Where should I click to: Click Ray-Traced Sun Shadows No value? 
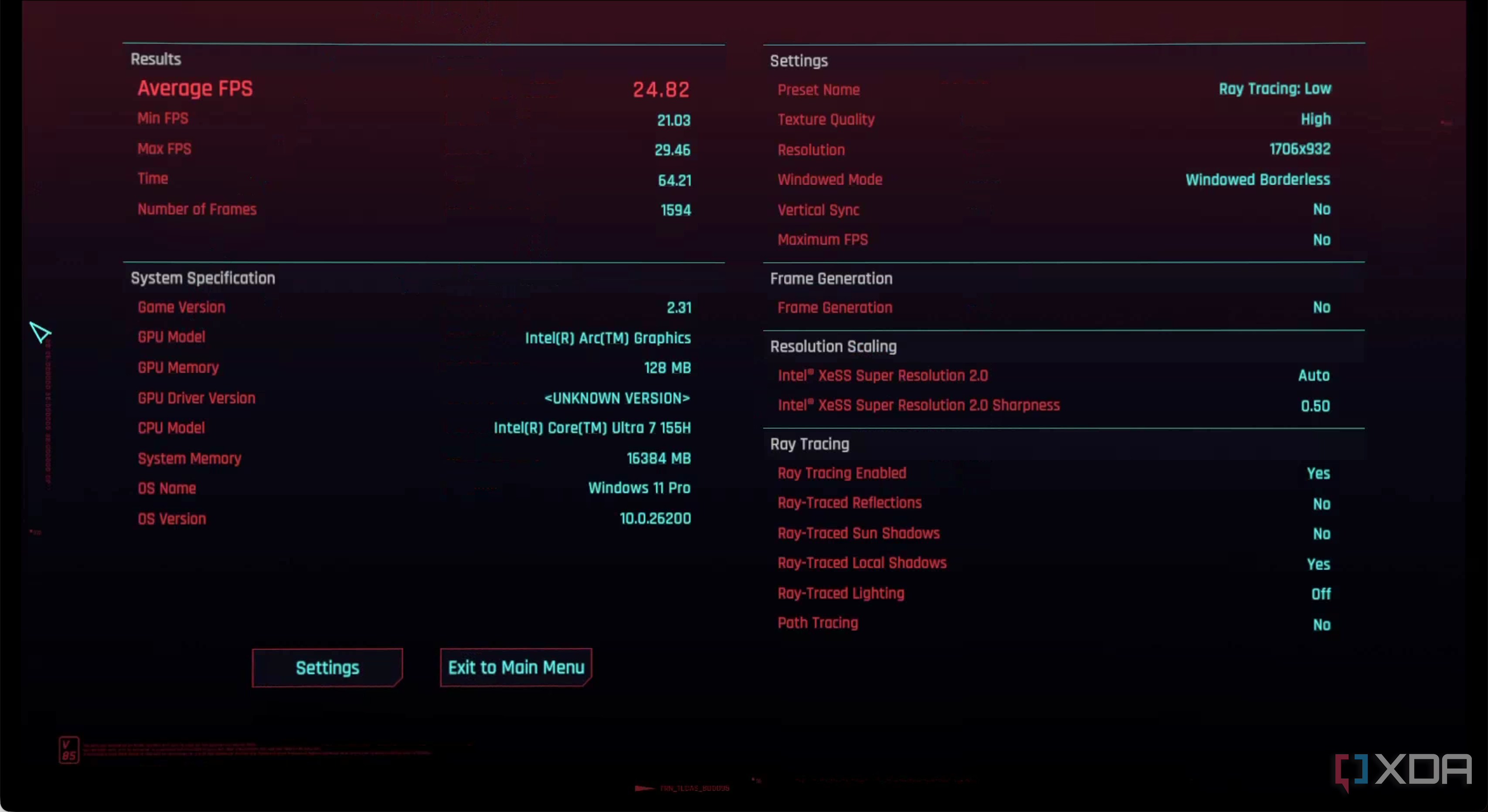(1322, 534)
